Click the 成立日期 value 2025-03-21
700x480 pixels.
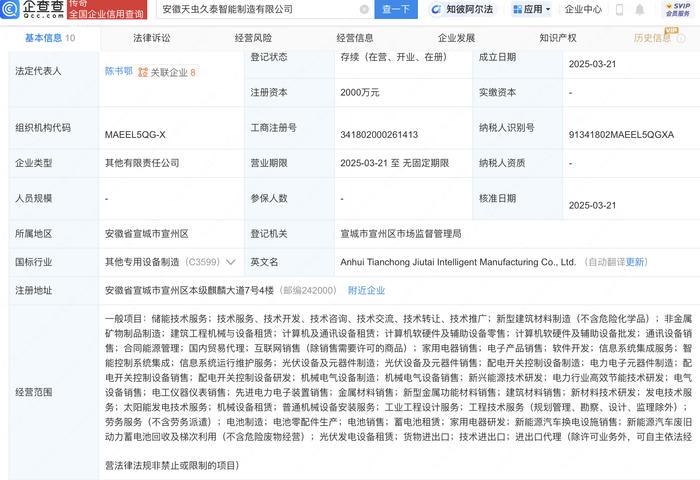592,64
